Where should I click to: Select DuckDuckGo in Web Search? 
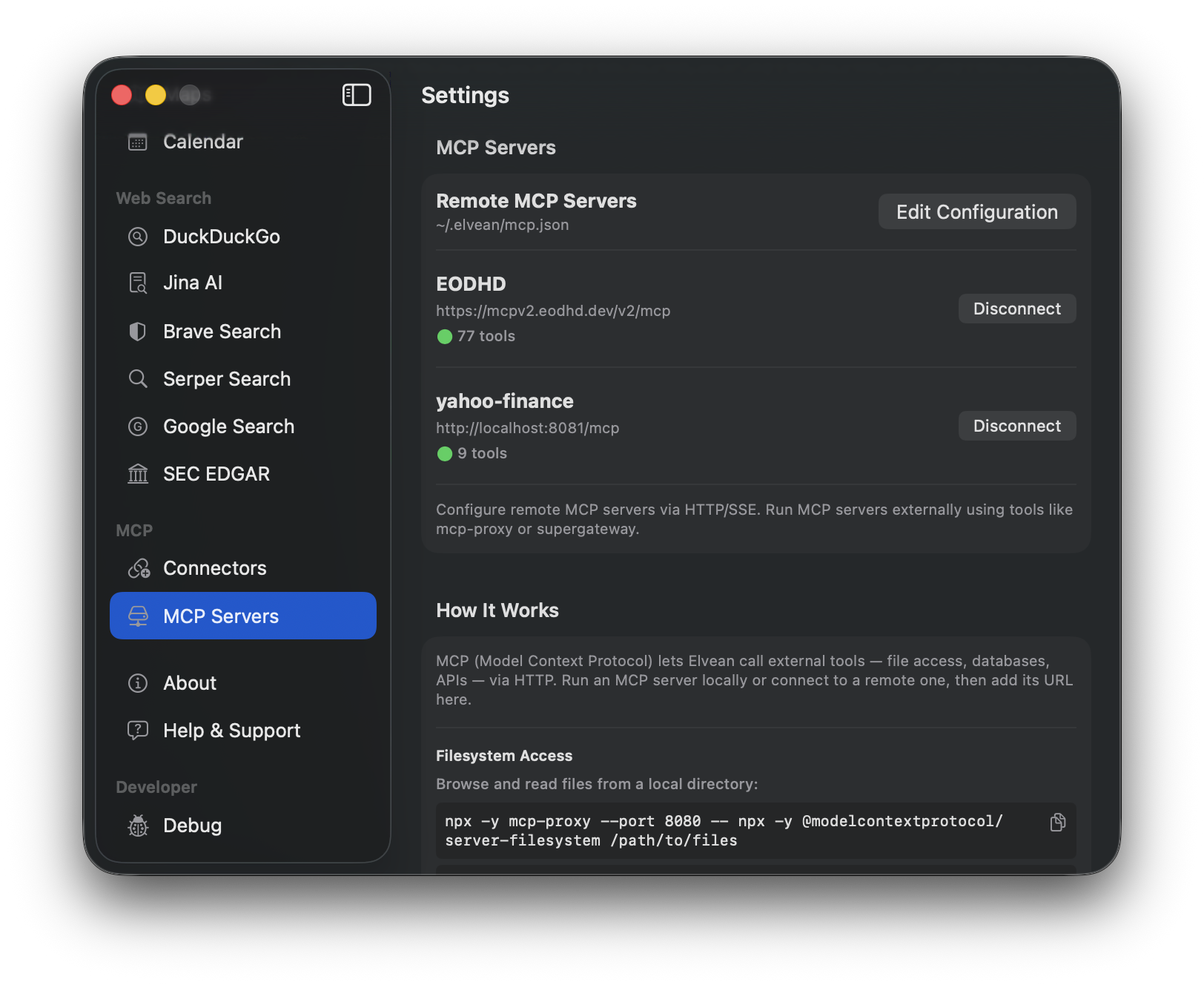(x=242, y=237)
